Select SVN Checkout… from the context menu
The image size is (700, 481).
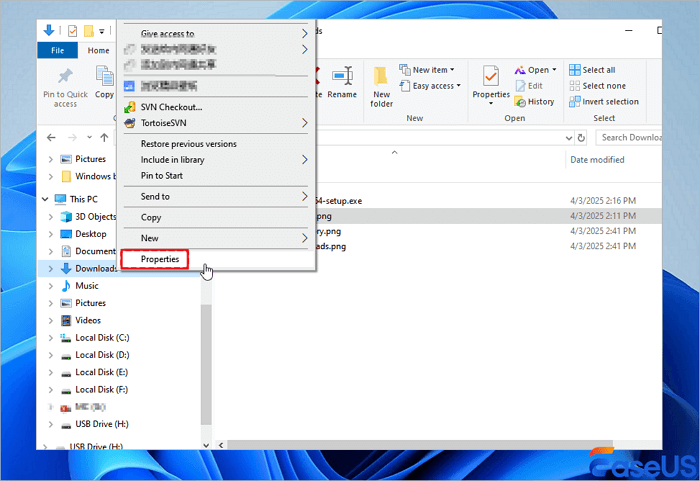click(x=216, y=107)
